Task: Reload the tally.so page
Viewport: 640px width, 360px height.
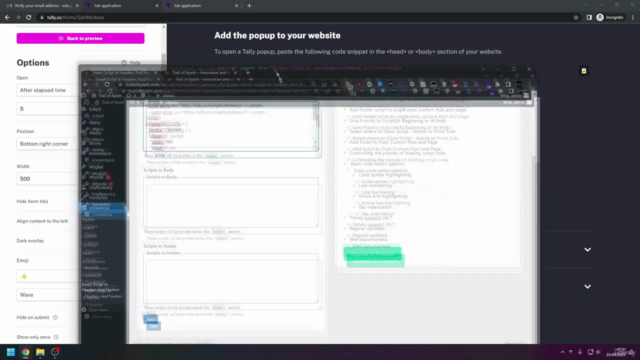Action: (x=29, y=18)
